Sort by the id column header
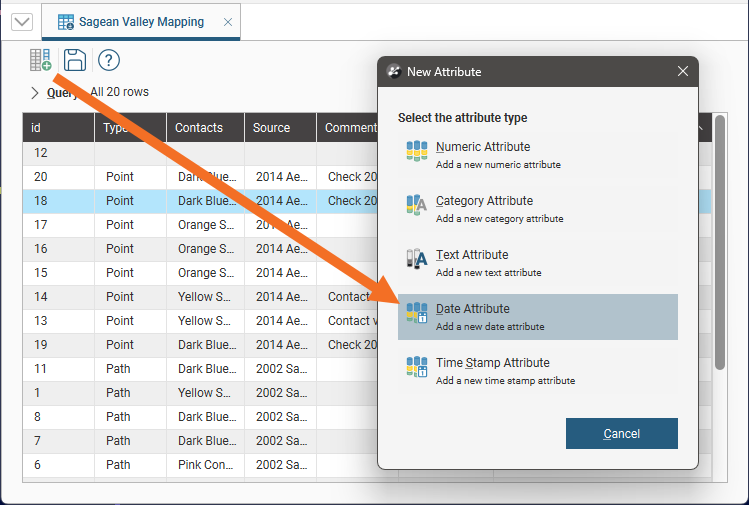The width and height of the screenshot is (749, 505). point(58,128)
